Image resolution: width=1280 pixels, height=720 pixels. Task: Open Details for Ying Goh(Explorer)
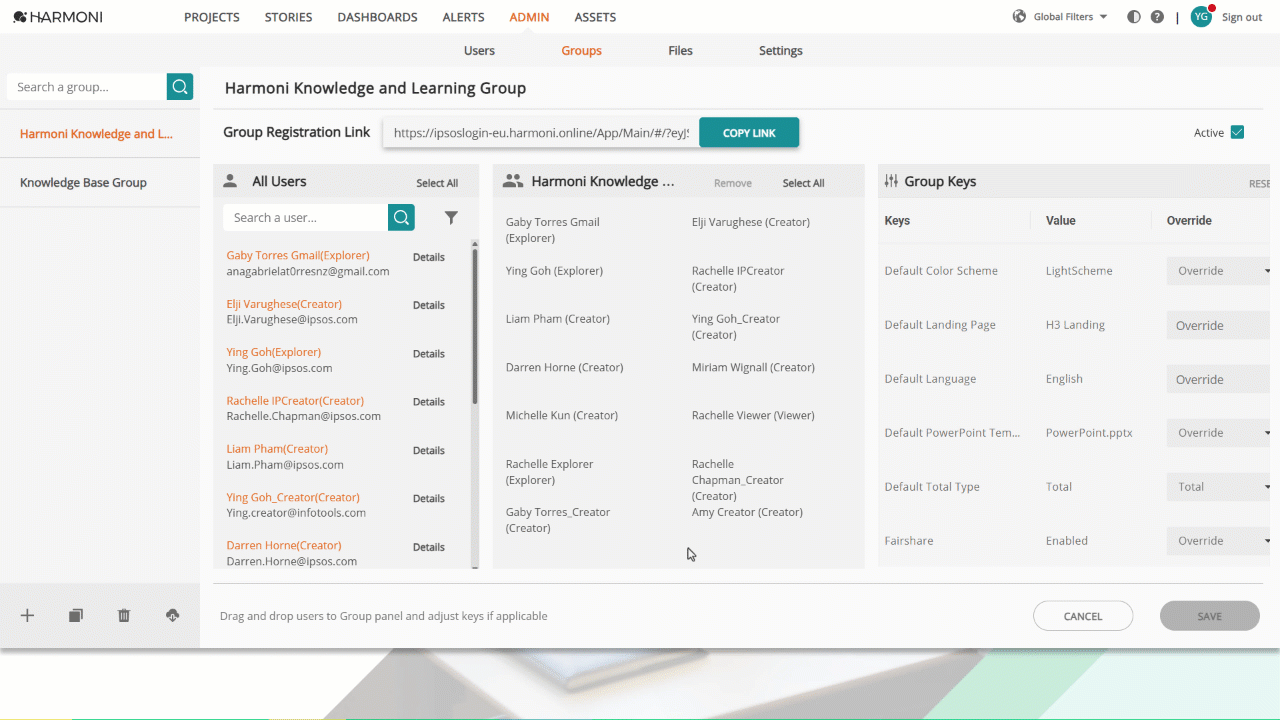(x=429, y=353)
